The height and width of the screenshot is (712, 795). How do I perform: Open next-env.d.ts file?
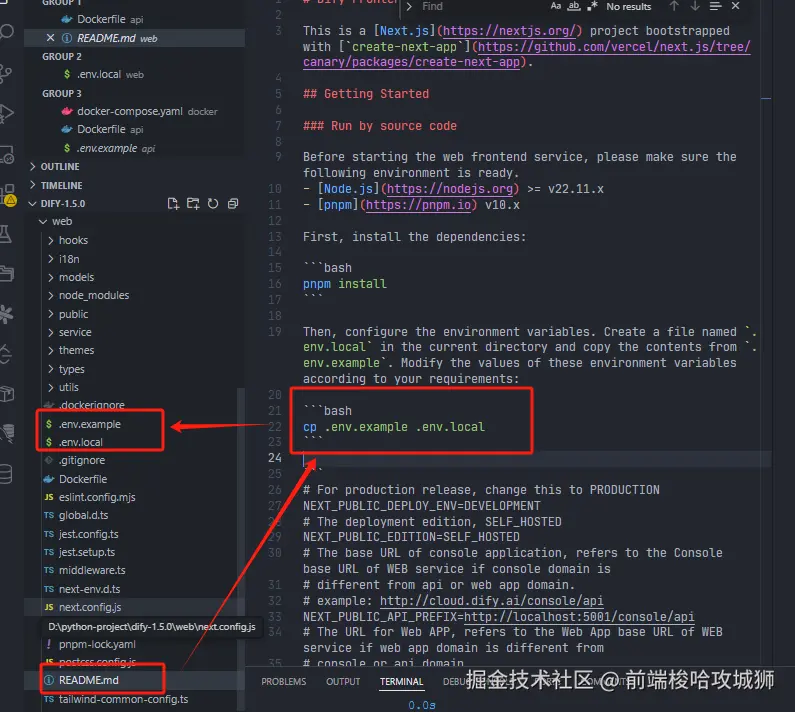89,589
